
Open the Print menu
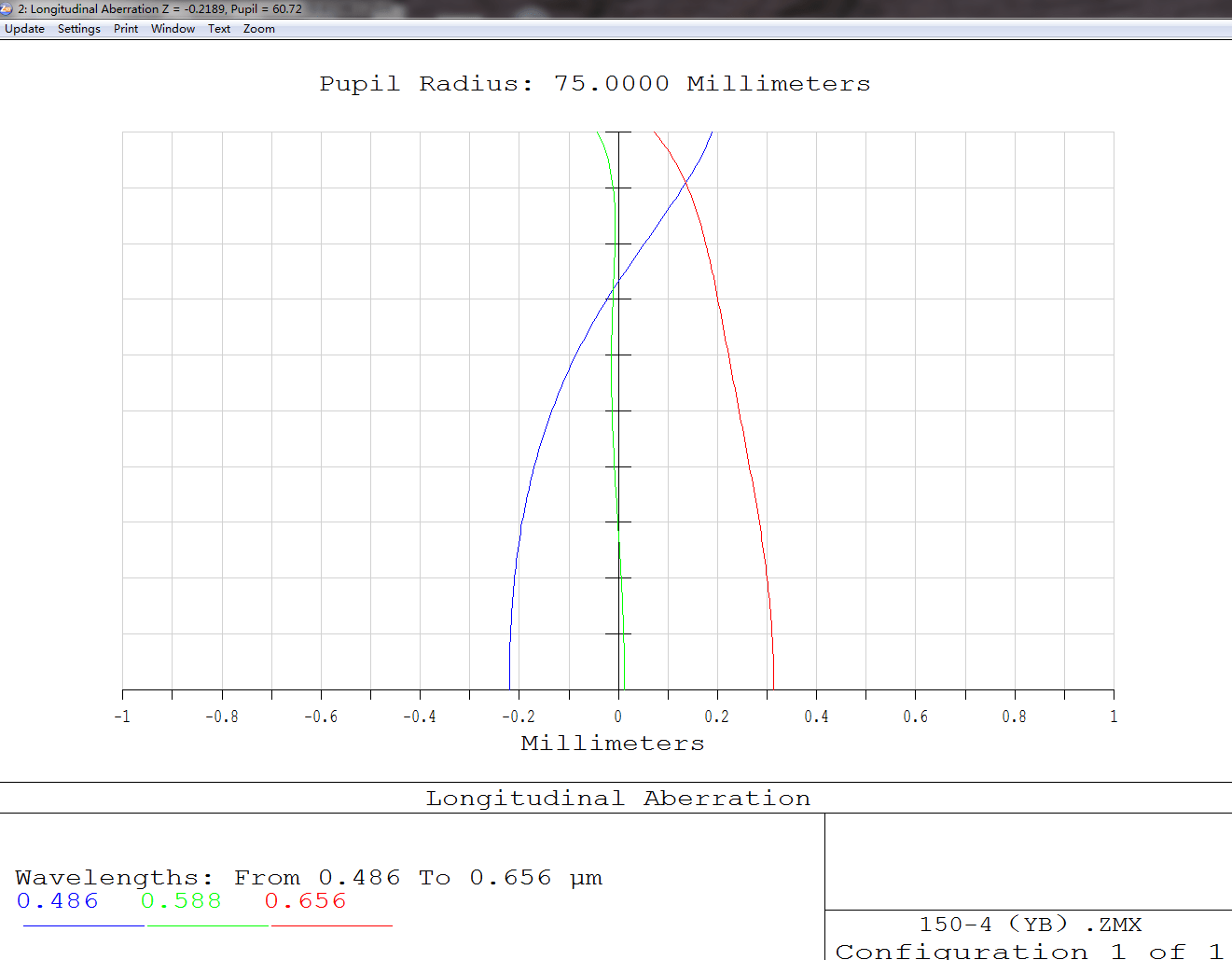click(126, 29)
